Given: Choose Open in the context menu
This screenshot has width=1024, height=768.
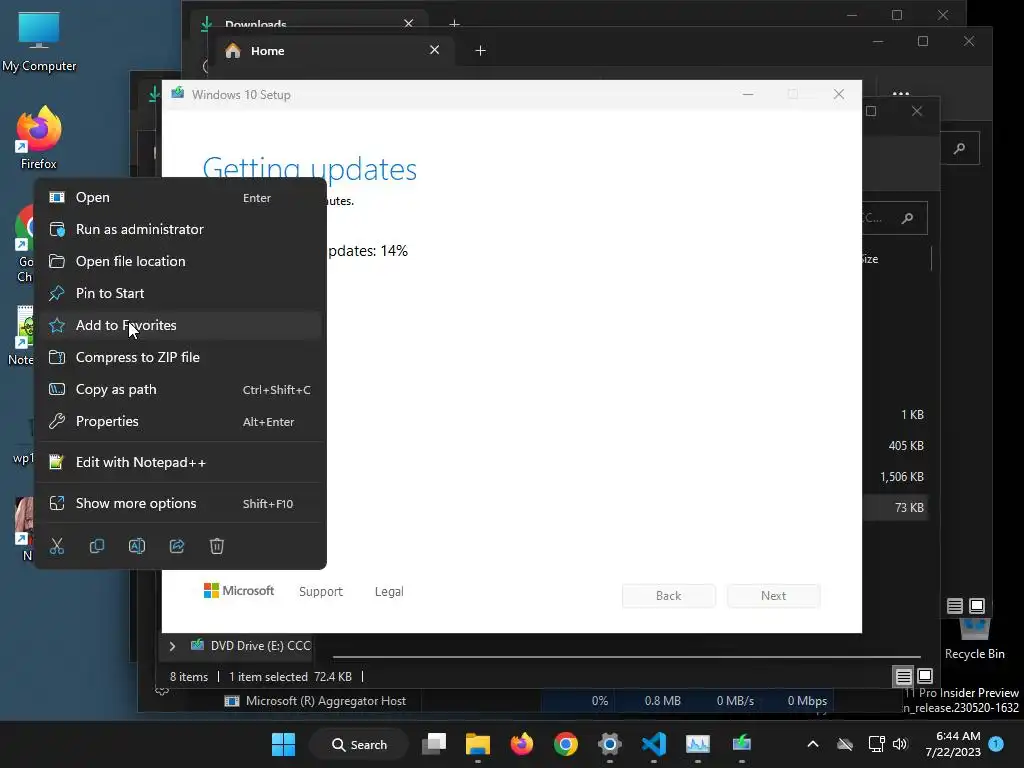Looking at the screenshot, I should (180, 197).
